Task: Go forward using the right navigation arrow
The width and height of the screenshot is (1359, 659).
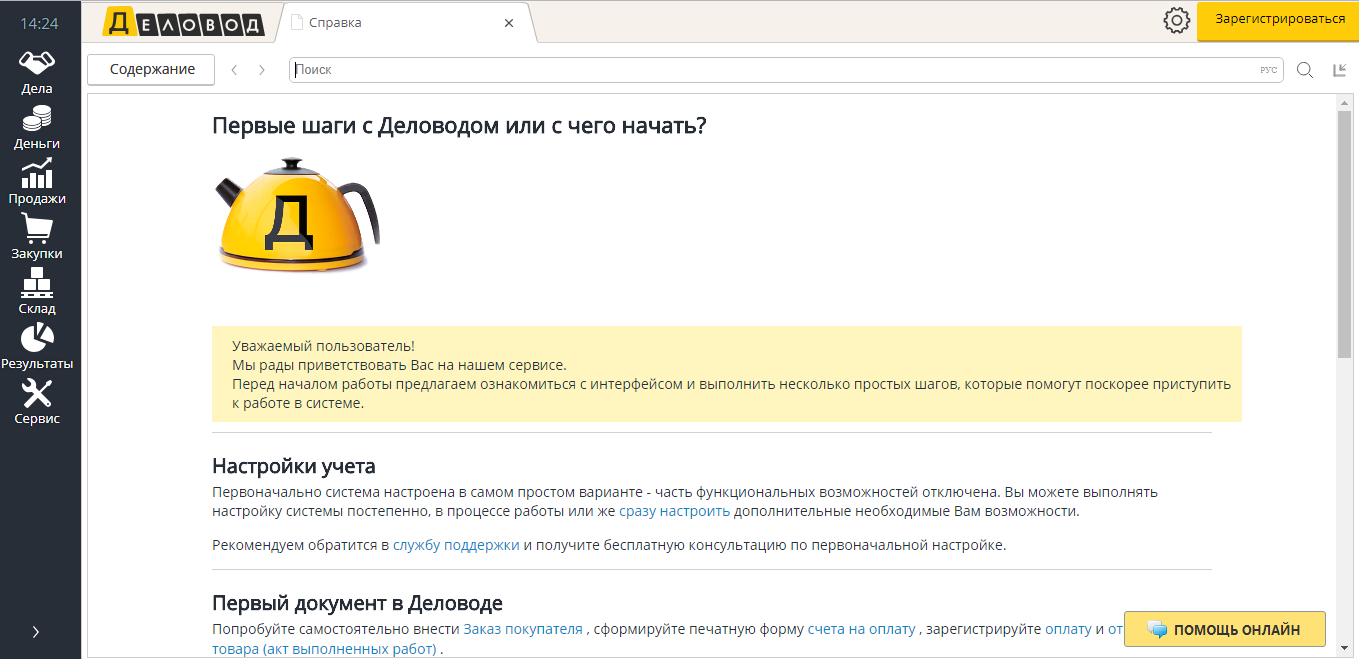Action: pos(262,69)
